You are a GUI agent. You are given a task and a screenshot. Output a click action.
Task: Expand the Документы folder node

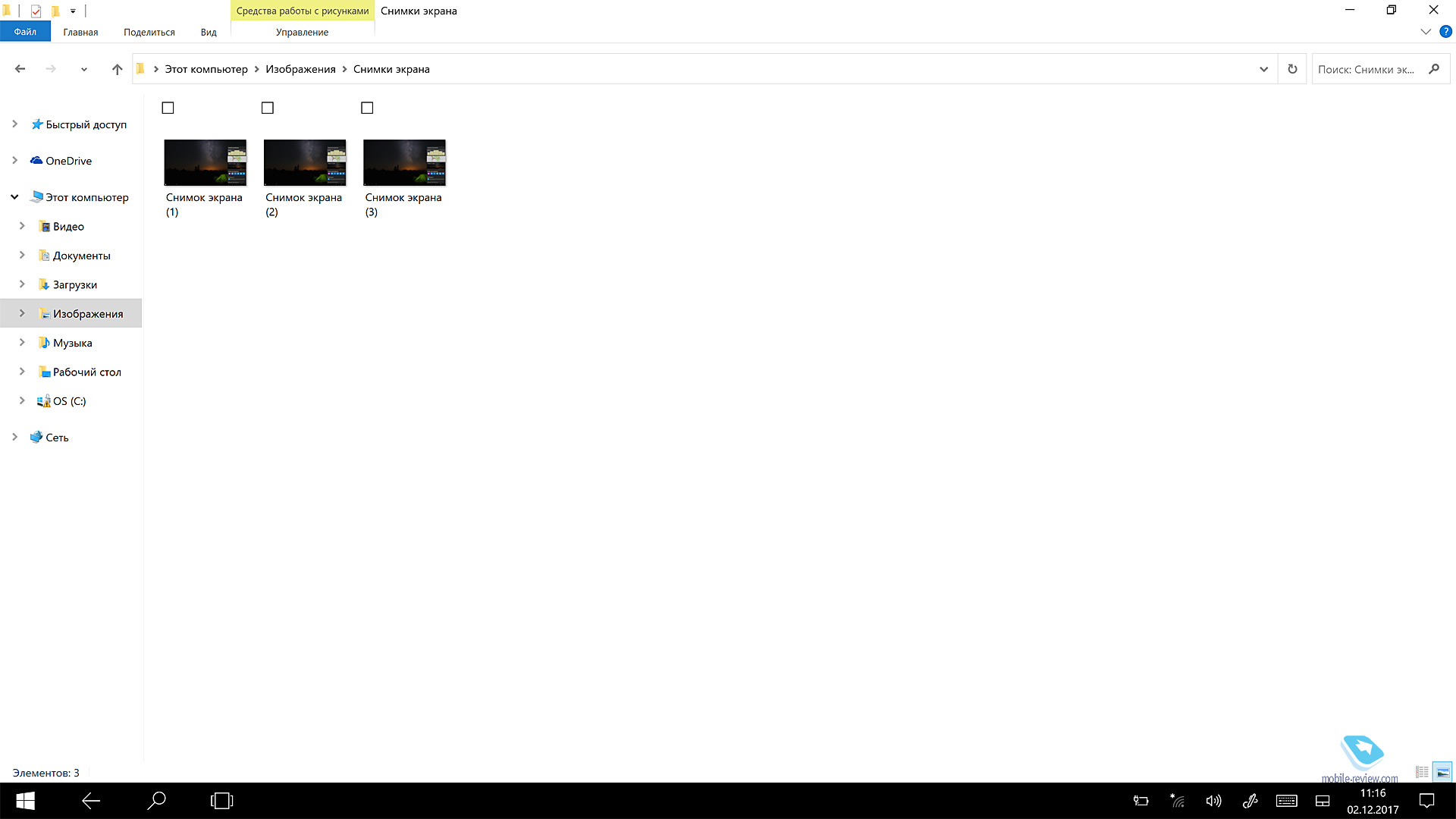tap(22, 255)
